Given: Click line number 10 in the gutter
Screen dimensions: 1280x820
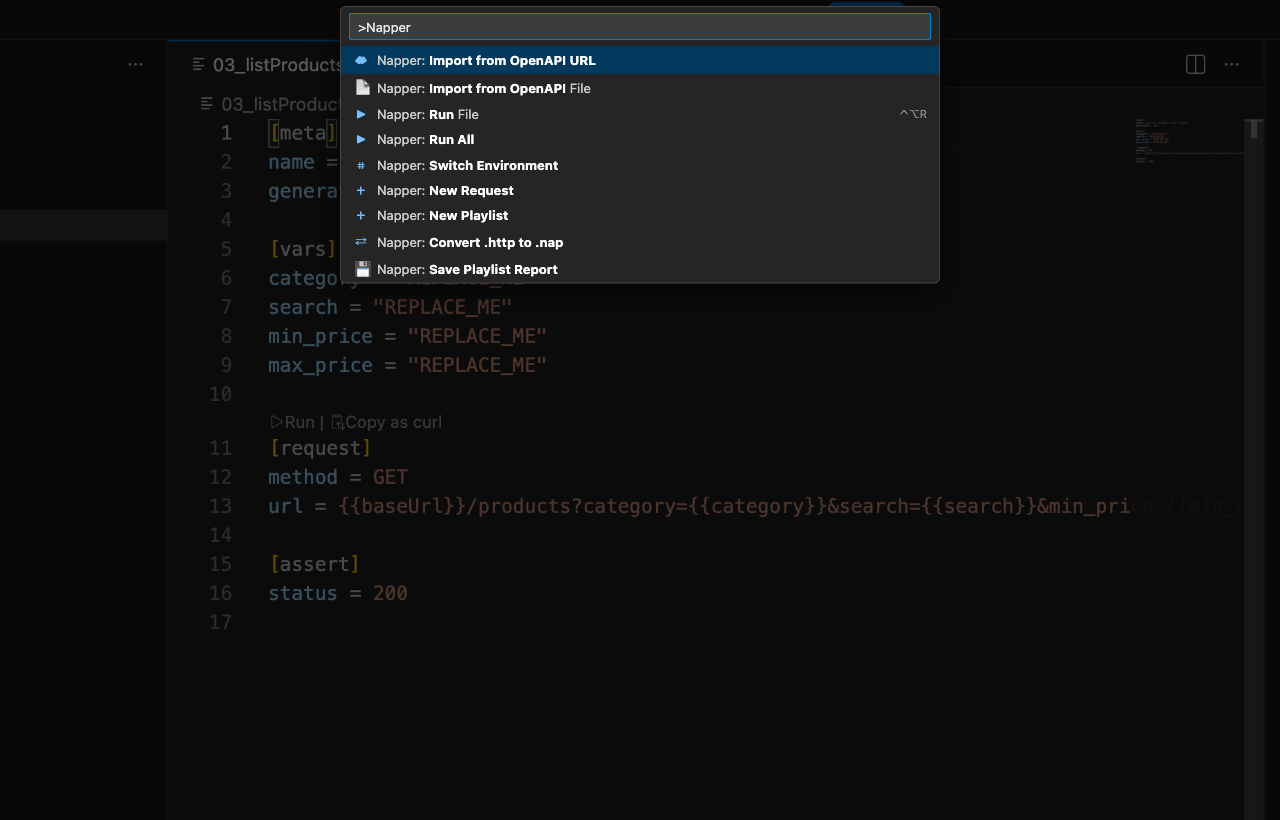Looking at the screenshot, I should pyautogui.click(x=221, y=394).
